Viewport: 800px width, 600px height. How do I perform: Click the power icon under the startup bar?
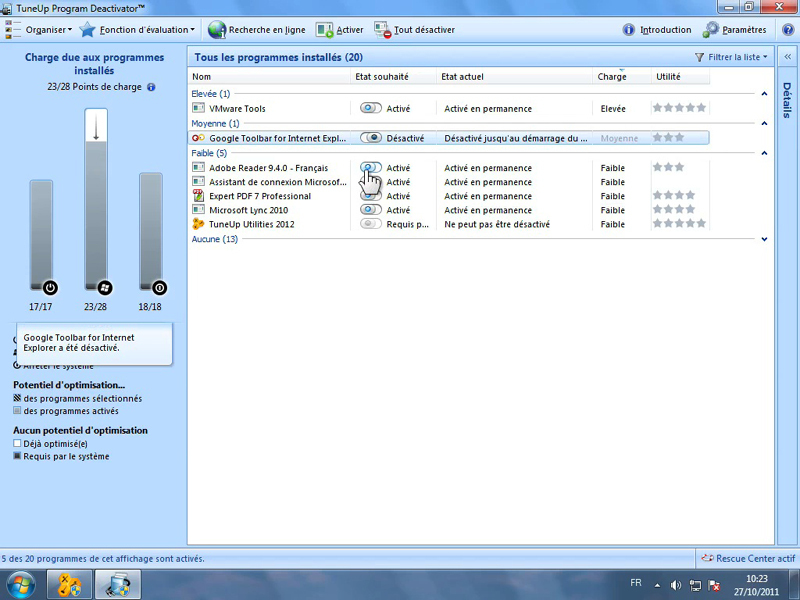49,288
